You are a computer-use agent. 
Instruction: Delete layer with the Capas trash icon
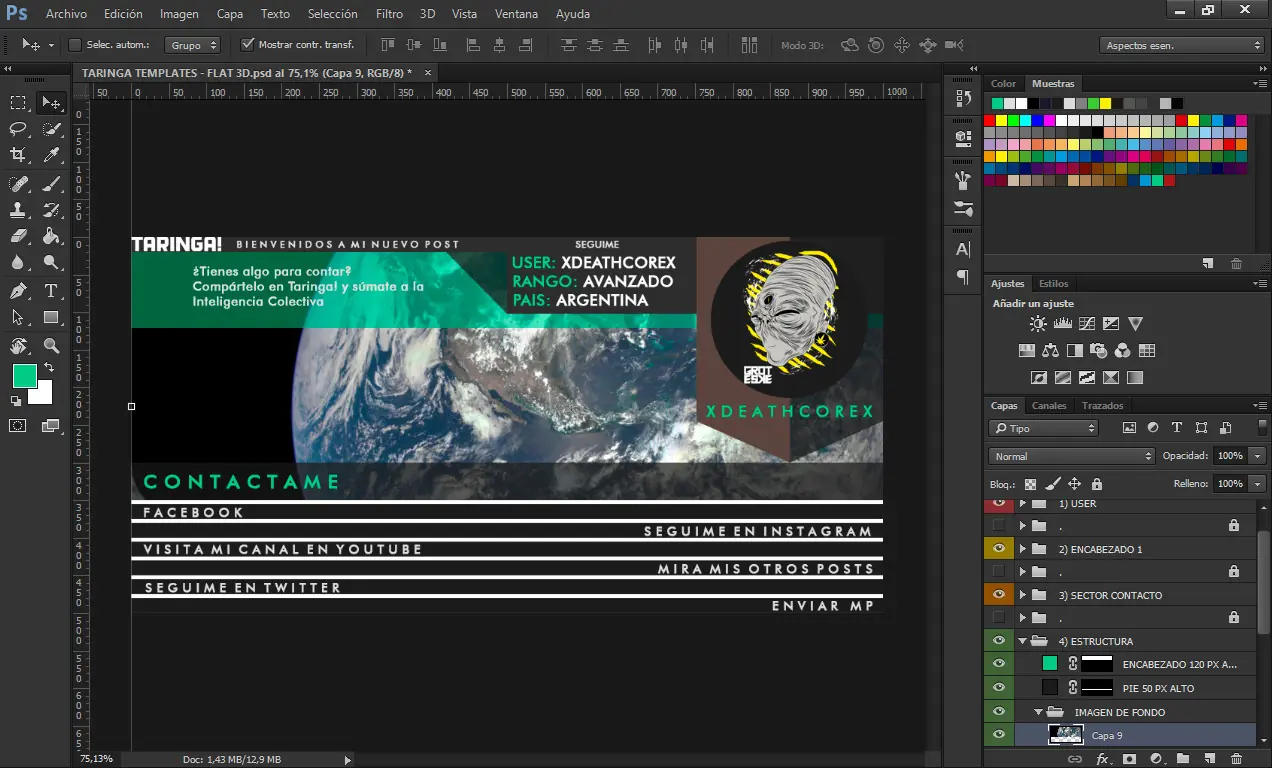coord(1237,759)
